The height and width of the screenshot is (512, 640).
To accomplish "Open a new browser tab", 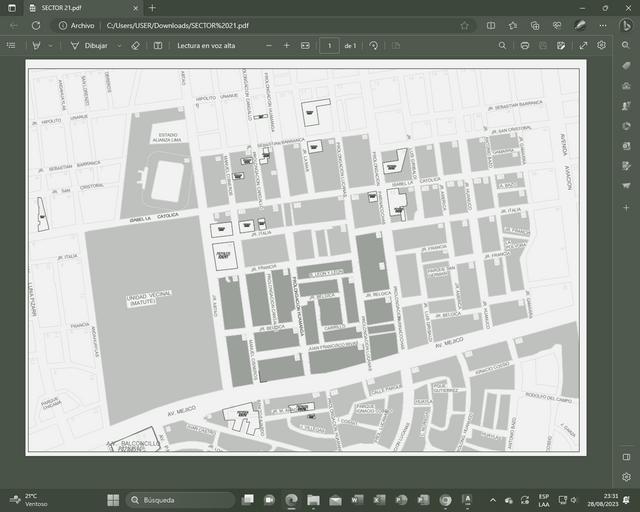I will pos(152,8).
